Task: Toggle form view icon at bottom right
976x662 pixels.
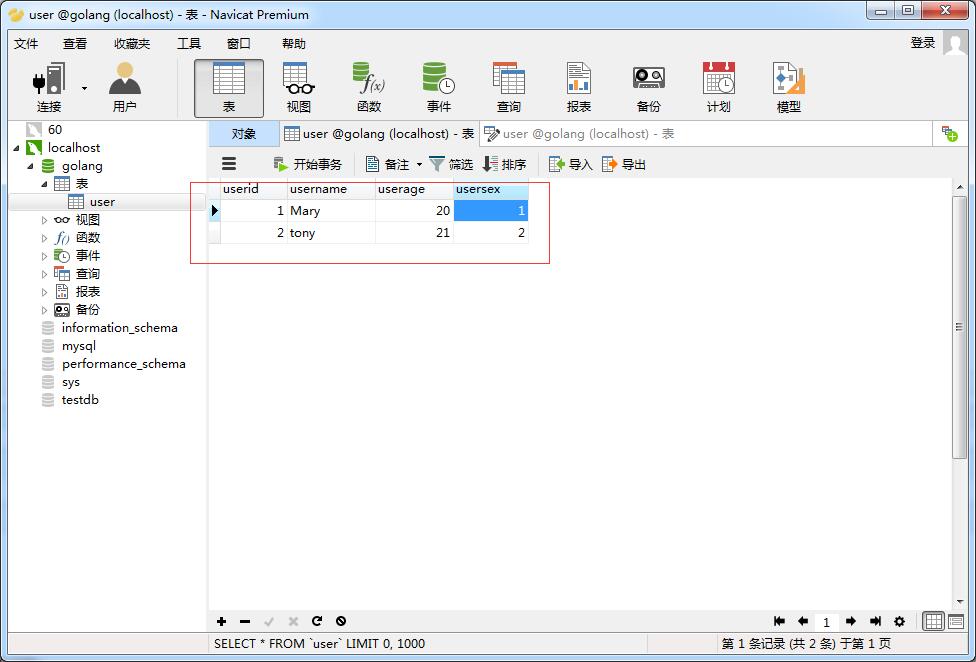Action: (x=956, y=621)
